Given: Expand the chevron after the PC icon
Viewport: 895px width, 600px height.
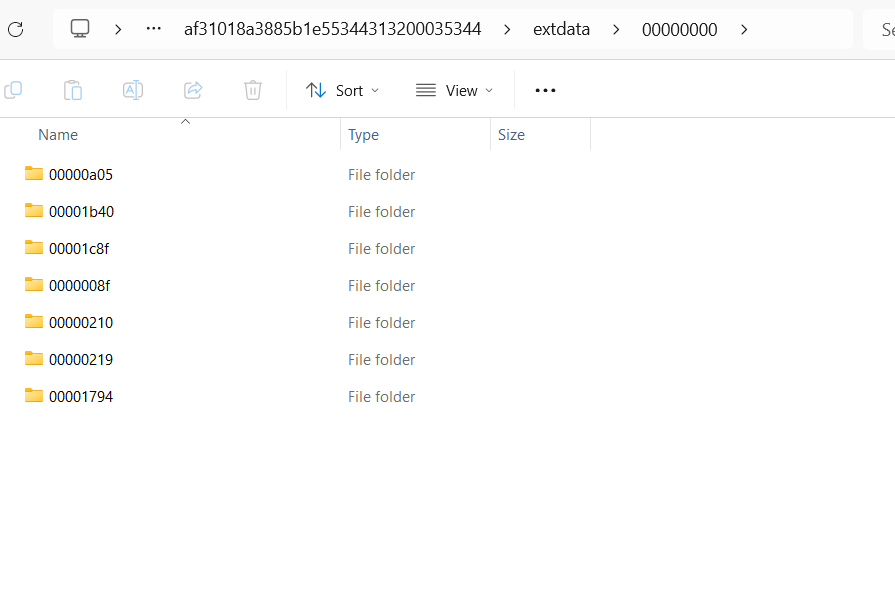Looking at the screenshot, I should coord(118,29).
